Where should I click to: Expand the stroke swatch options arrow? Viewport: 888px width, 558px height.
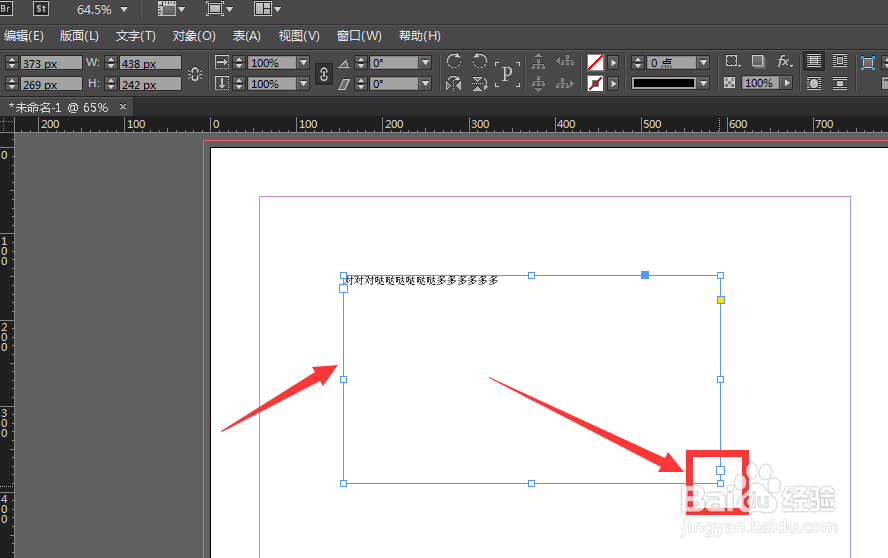click(613, 84)
